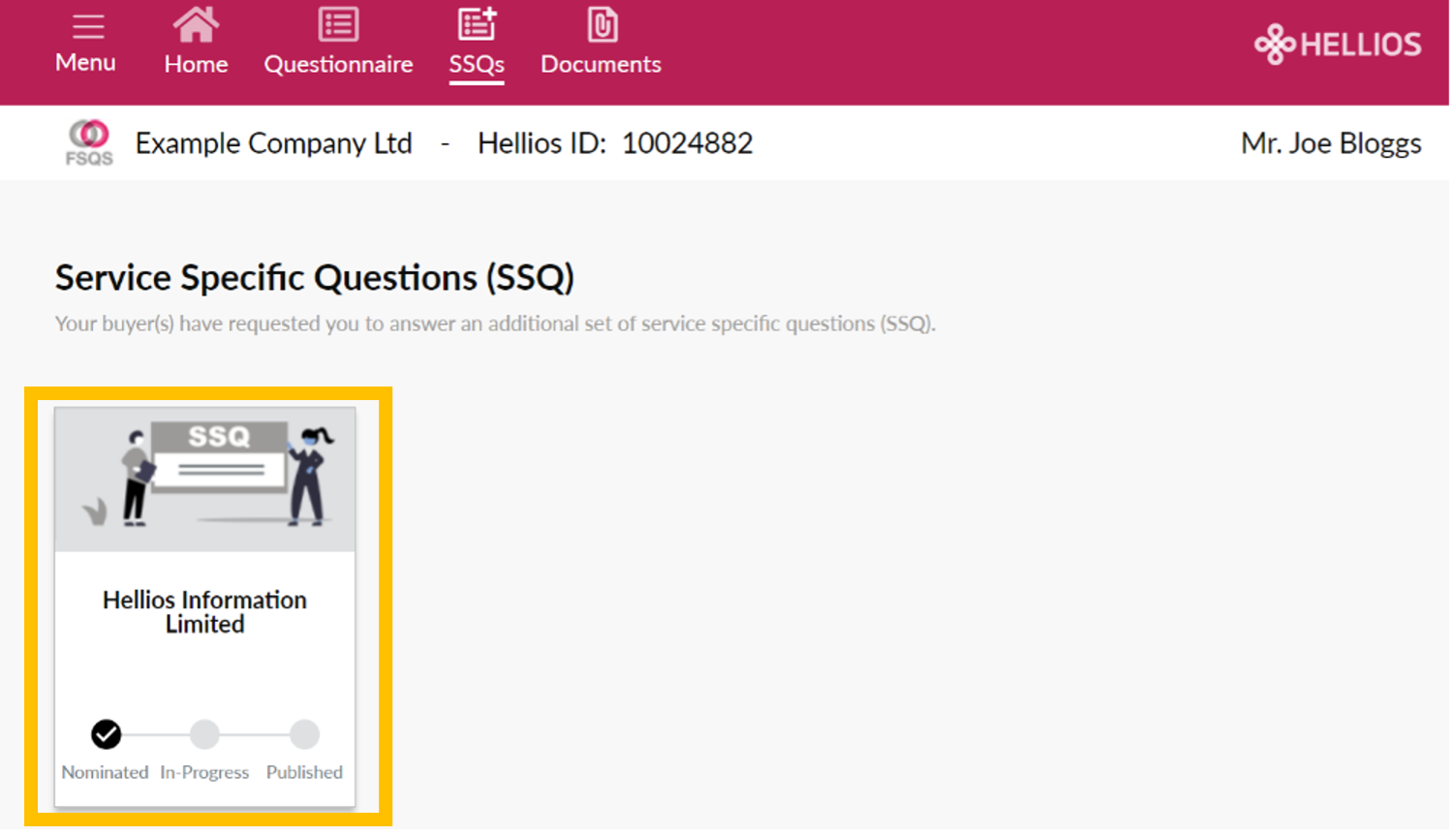Click the Published step circle
Viewport: 1456px width, 834px height.
point(304,734)
